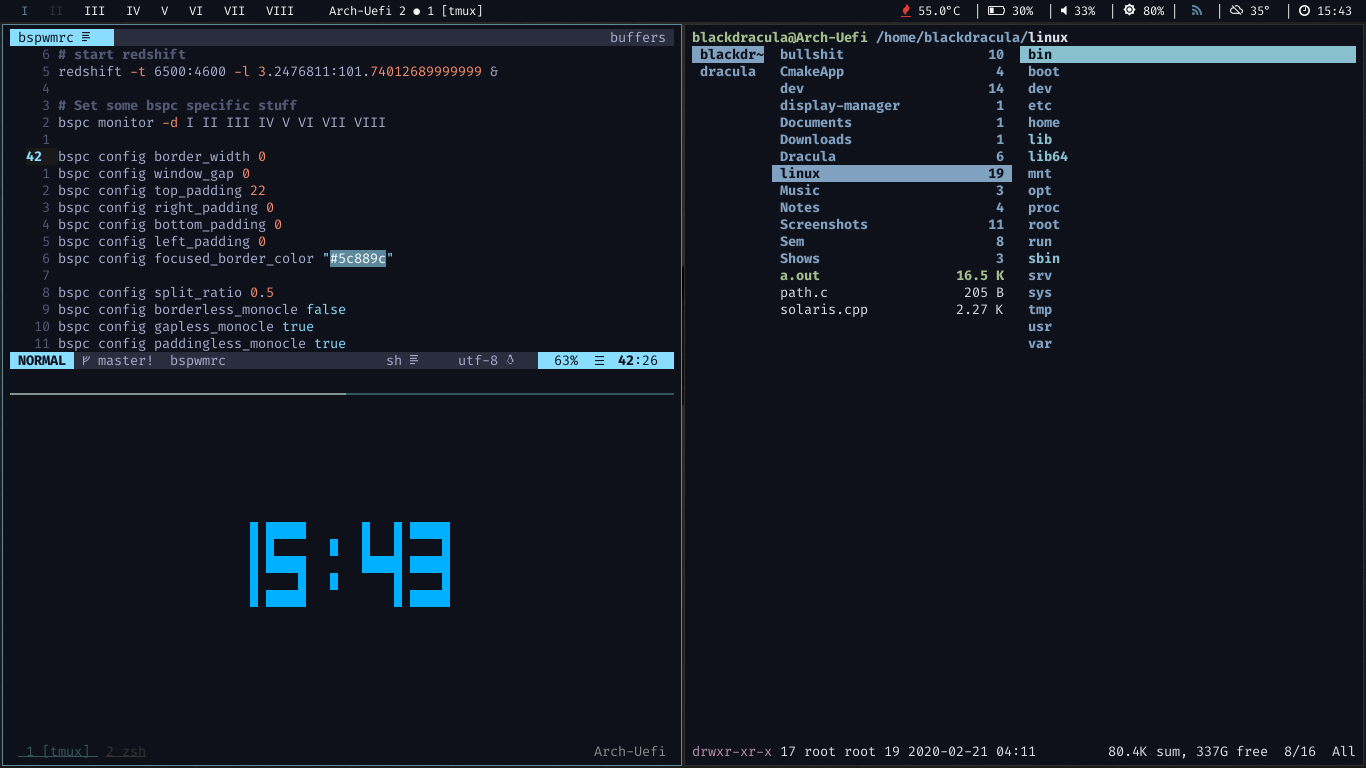Screen dimensions: 1366x768
Task: Select the boot entry in preview column
Action: [x=1044, y=71]
